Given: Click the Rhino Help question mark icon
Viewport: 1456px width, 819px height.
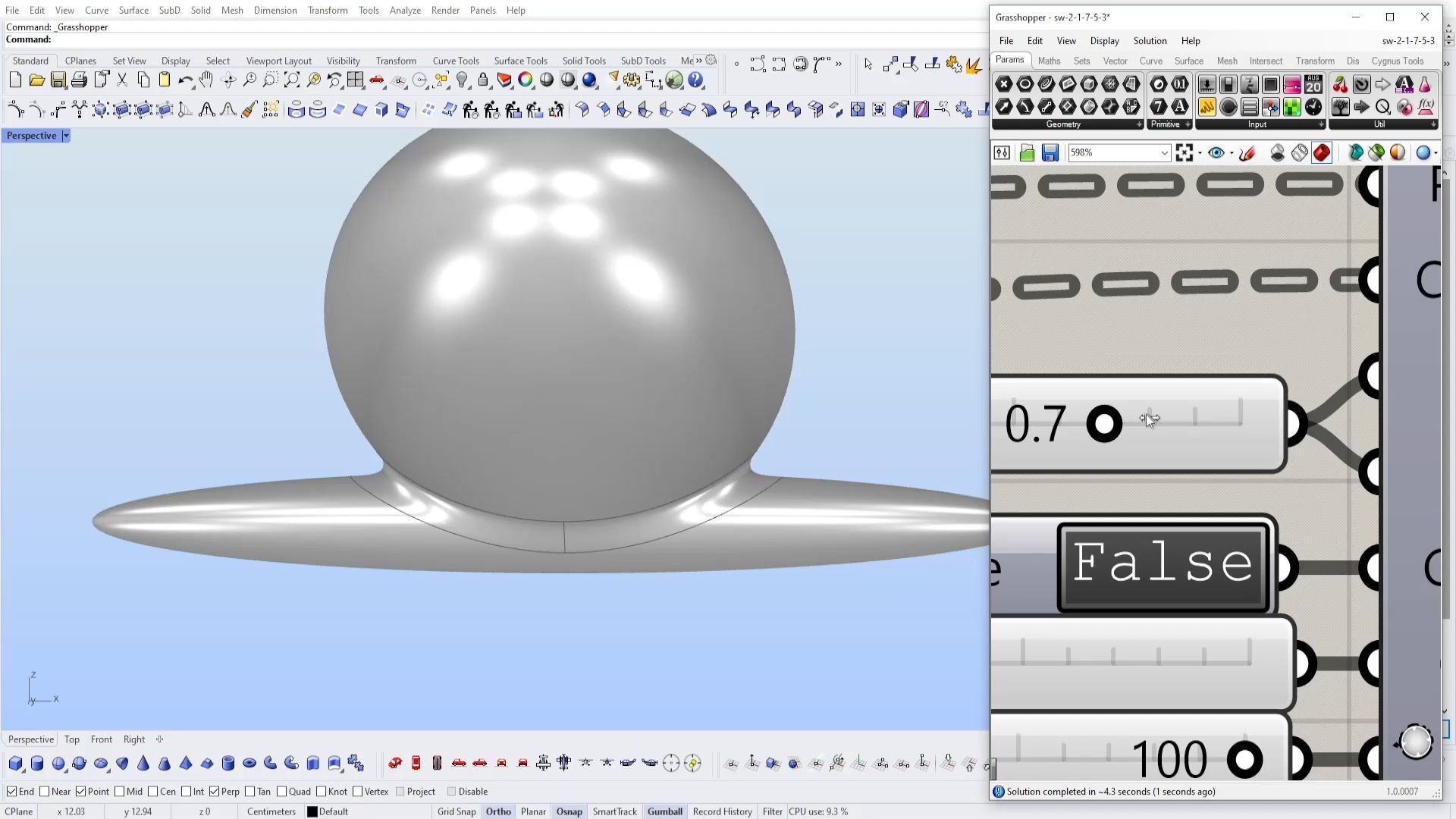Looking at the screenshot, I should click(695, 80).
